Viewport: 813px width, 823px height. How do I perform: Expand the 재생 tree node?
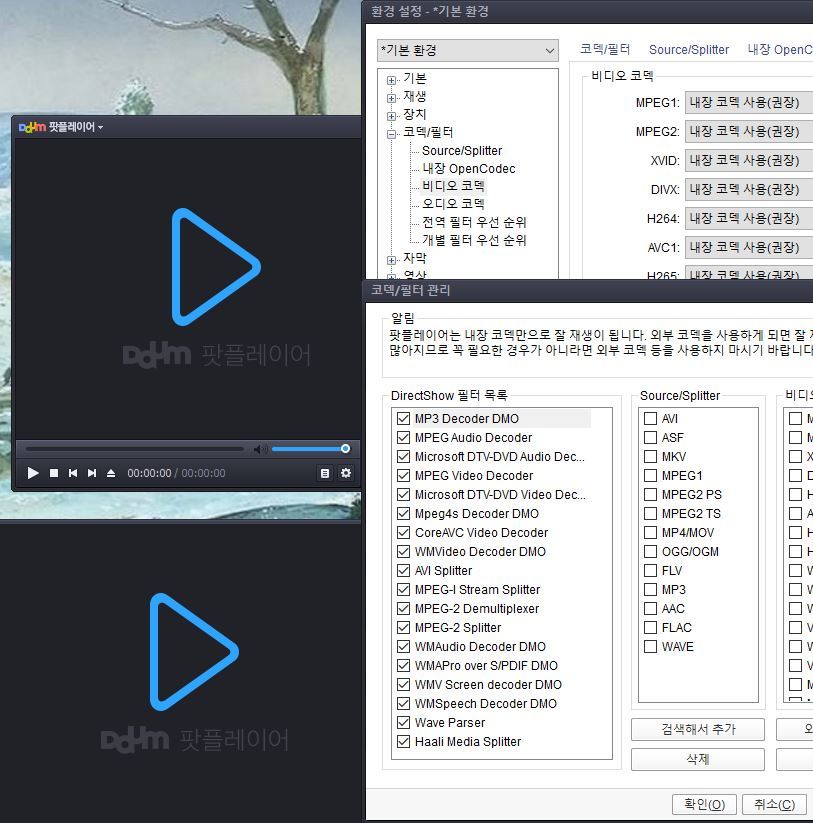click(x=391, y=98)
